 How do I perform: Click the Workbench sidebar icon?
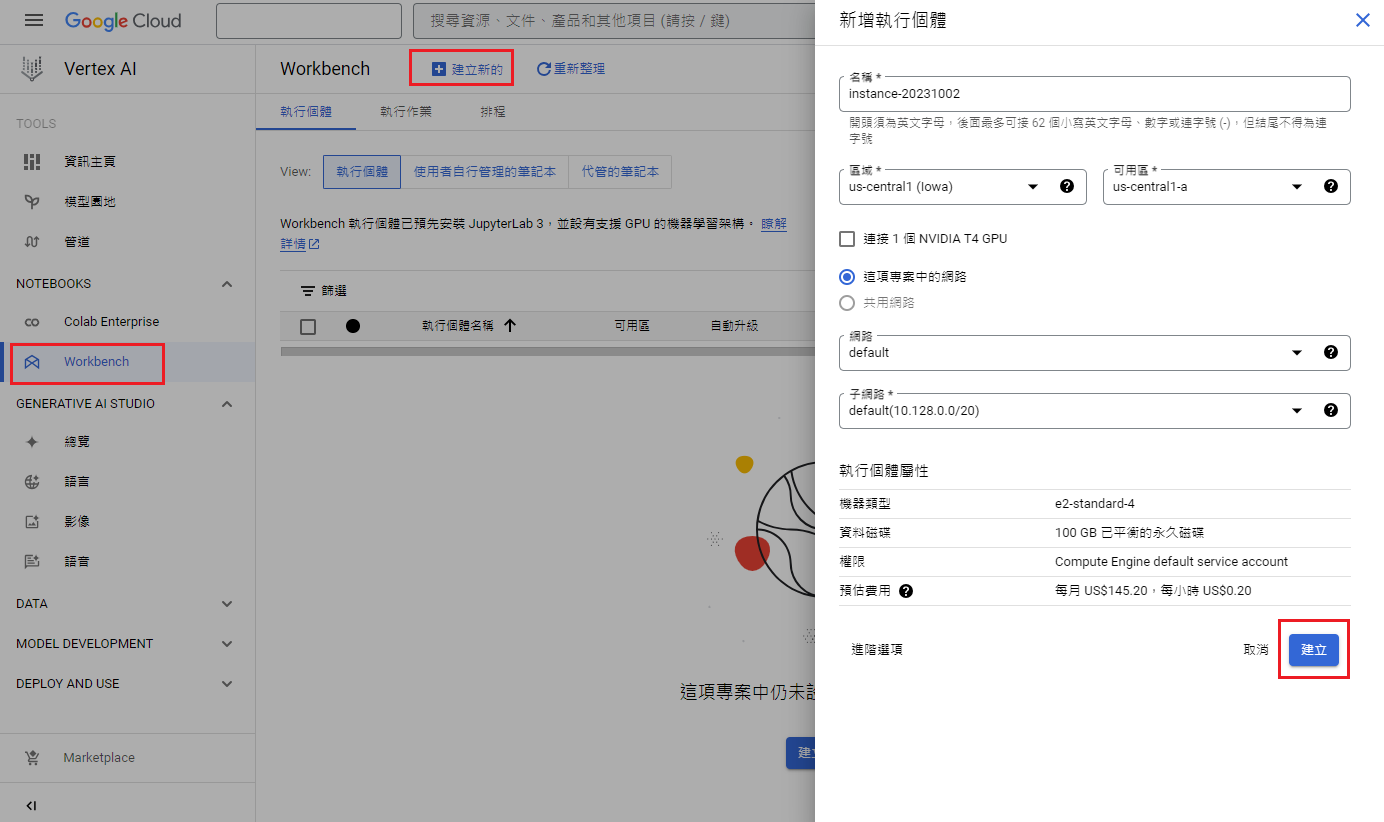32,362
